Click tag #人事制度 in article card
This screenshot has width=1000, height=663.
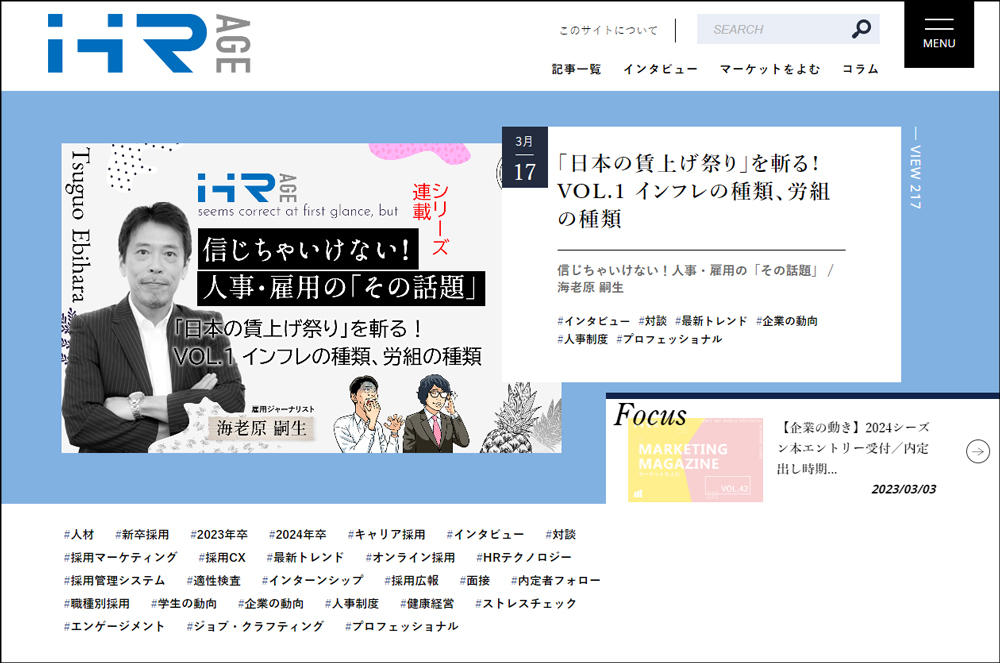[582, 339]
